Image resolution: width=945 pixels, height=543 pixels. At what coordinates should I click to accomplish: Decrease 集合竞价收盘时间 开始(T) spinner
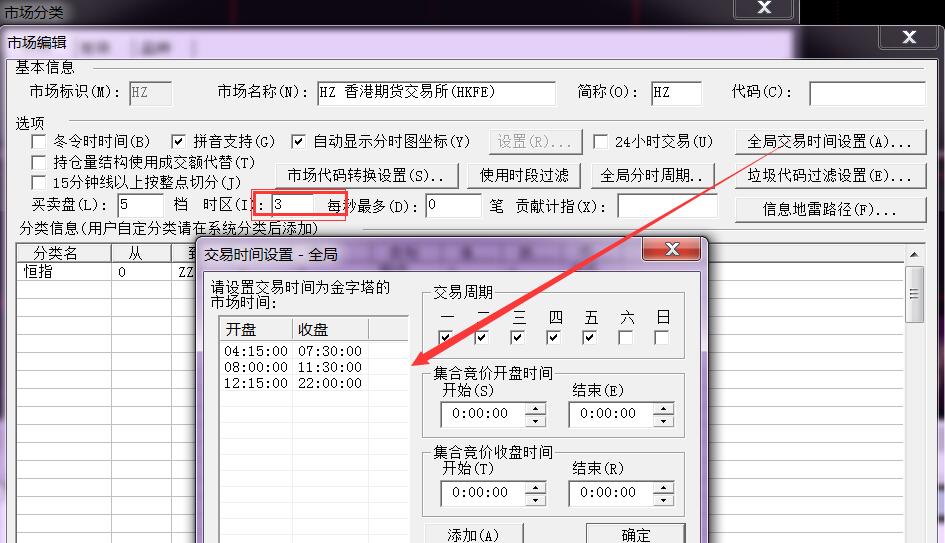pyautogui.click(x=535, y=500)
